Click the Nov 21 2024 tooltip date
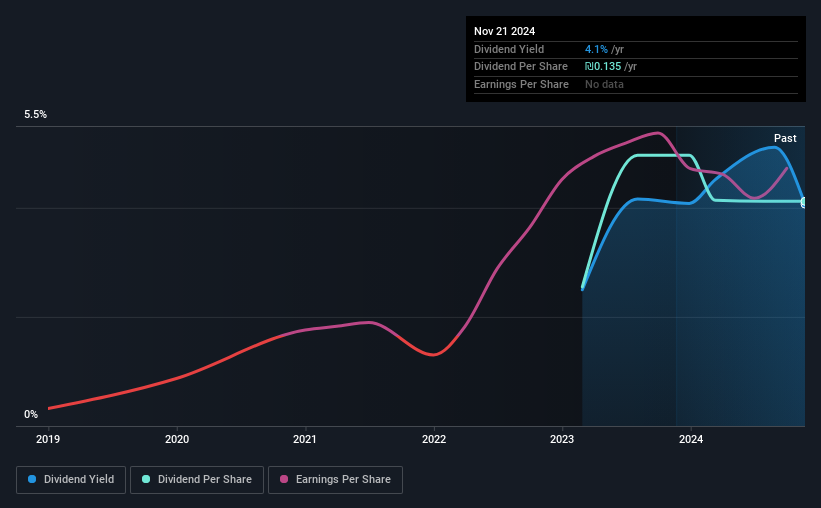Viewport: 821px width, 508px height. click(x=504, y=31)
